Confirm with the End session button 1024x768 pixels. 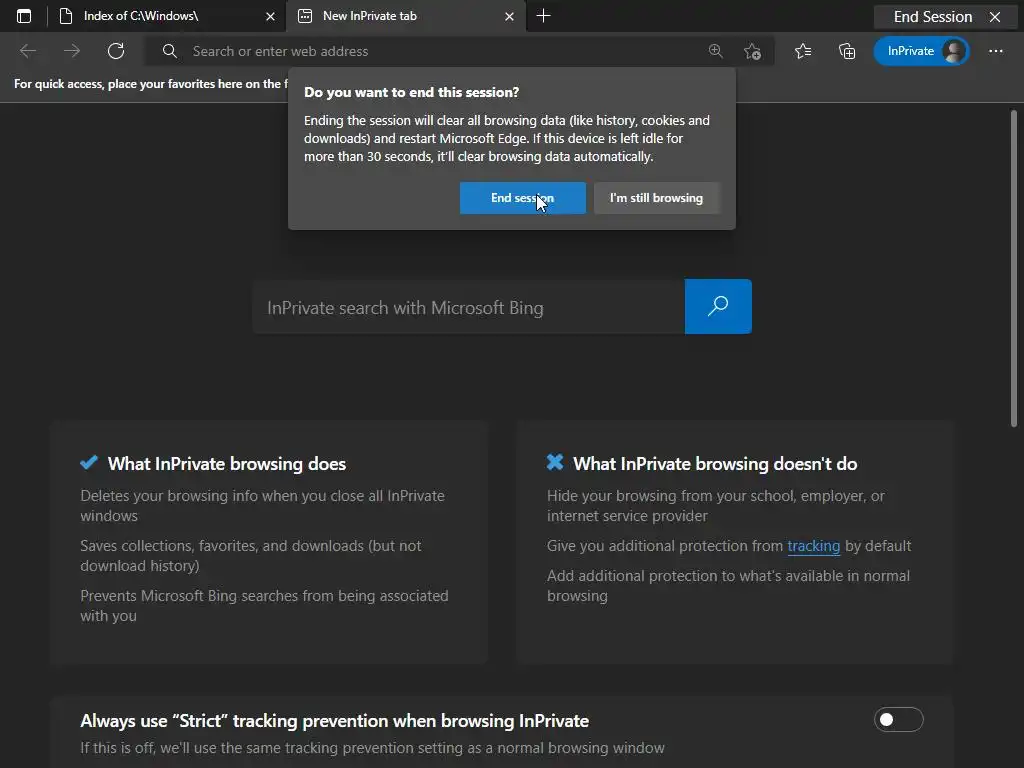coord(522,198)
